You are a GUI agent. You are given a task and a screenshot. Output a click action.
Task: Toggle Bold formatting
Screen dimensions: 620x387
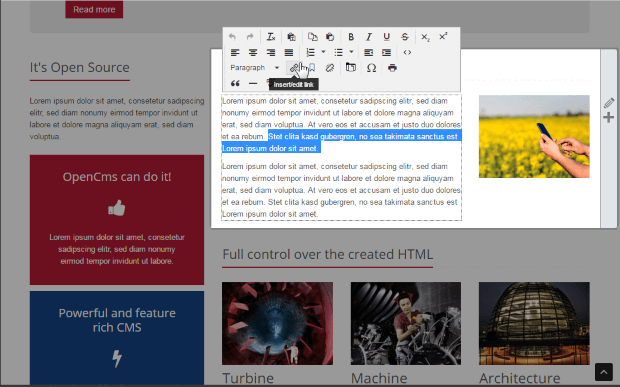[351, 37]
